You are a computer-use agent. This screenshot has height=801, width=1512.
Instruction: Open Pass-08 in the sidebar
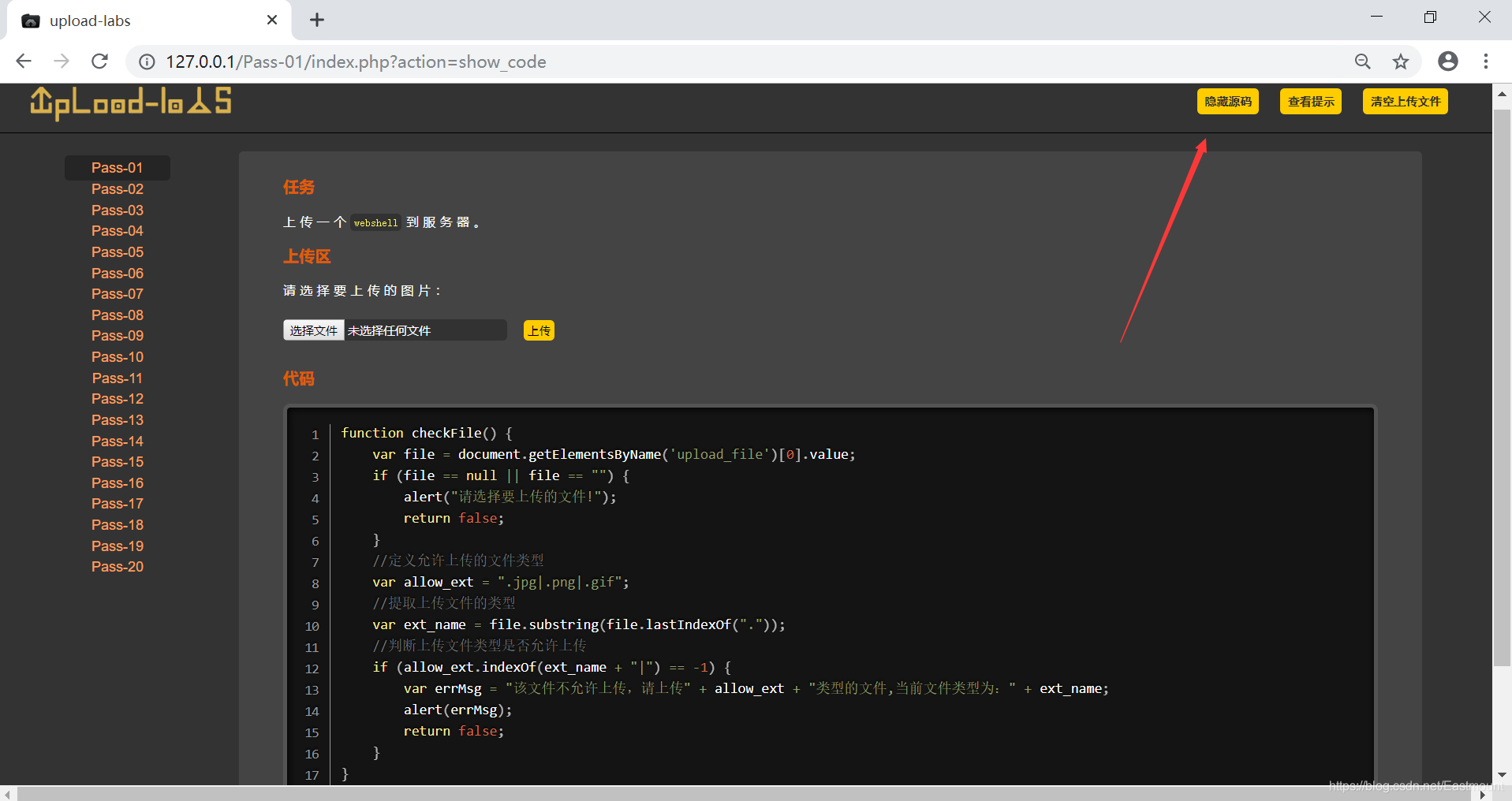[118, 315]
